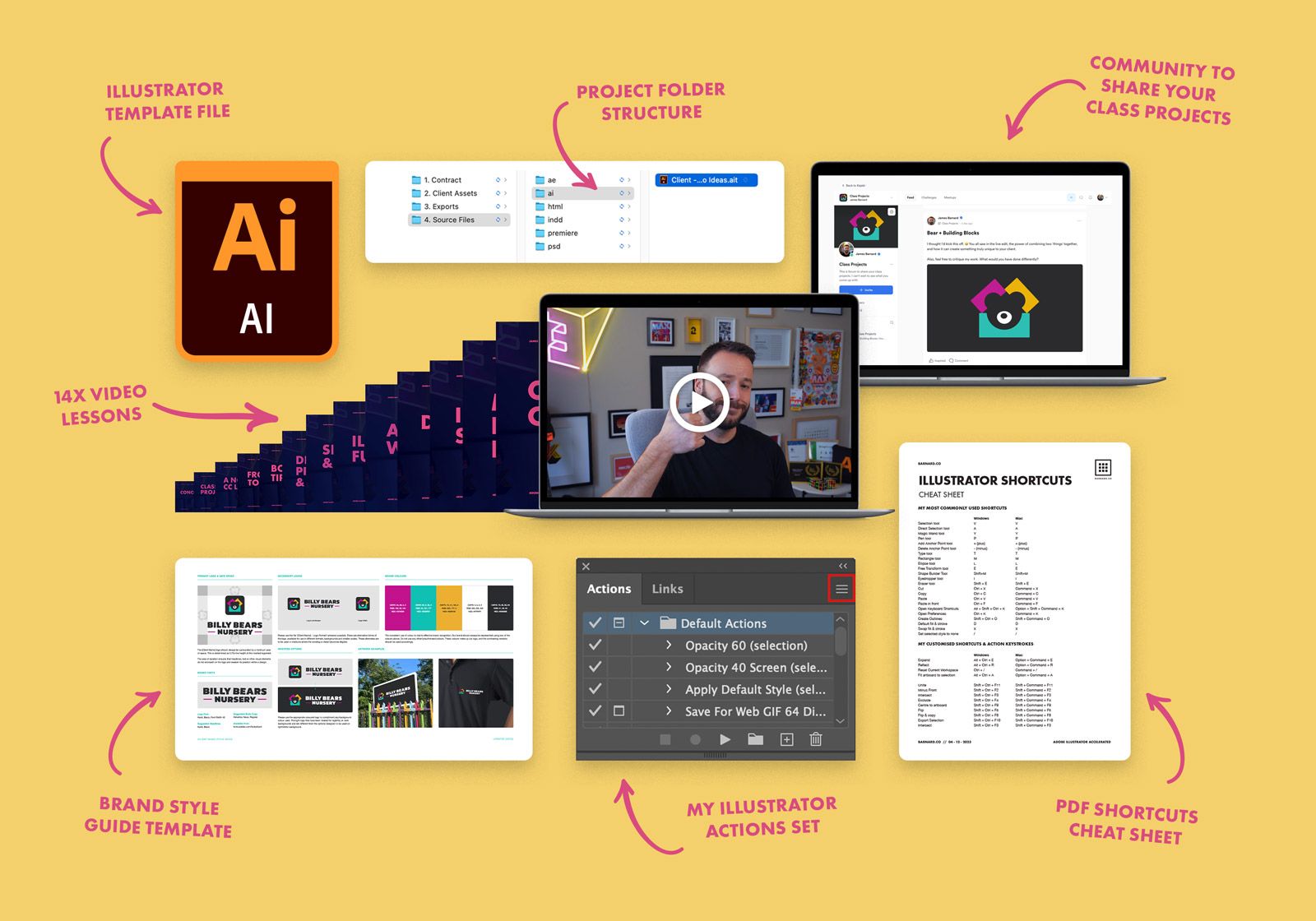The image size is (1316, 921).
Task: Expand chevron beside 4. Source Files folder
Action: pos(505,220)
